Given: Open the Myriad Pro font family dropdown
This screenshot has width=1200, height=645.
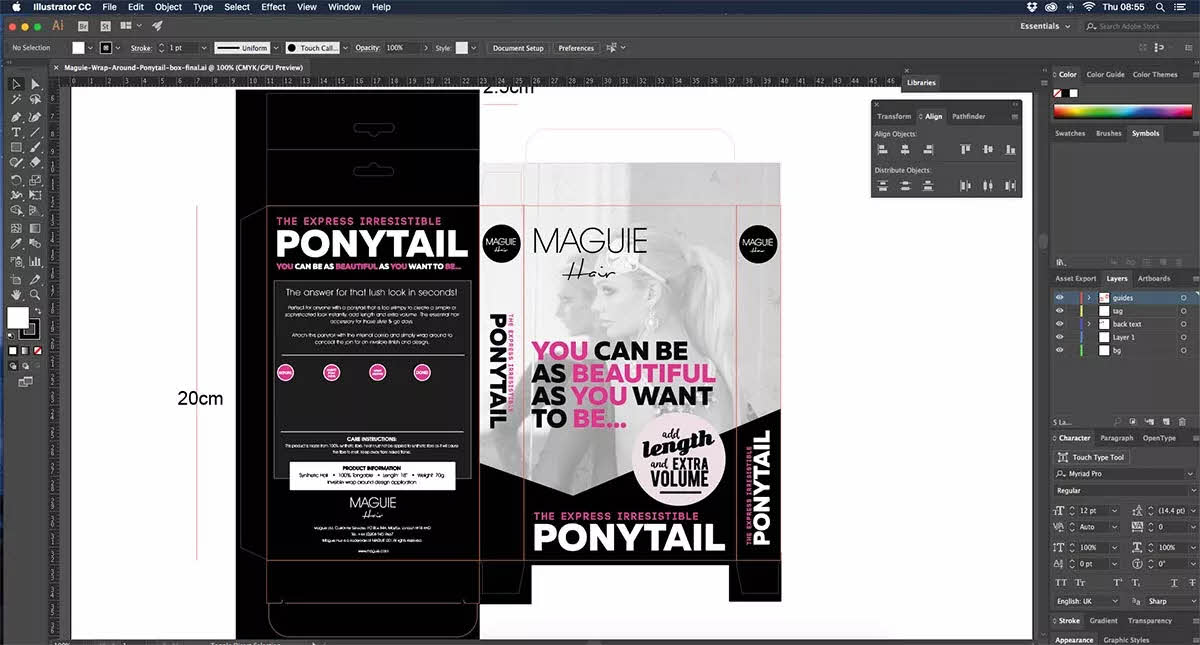Looking at the screenshot, I should [x=1190, y=474].
